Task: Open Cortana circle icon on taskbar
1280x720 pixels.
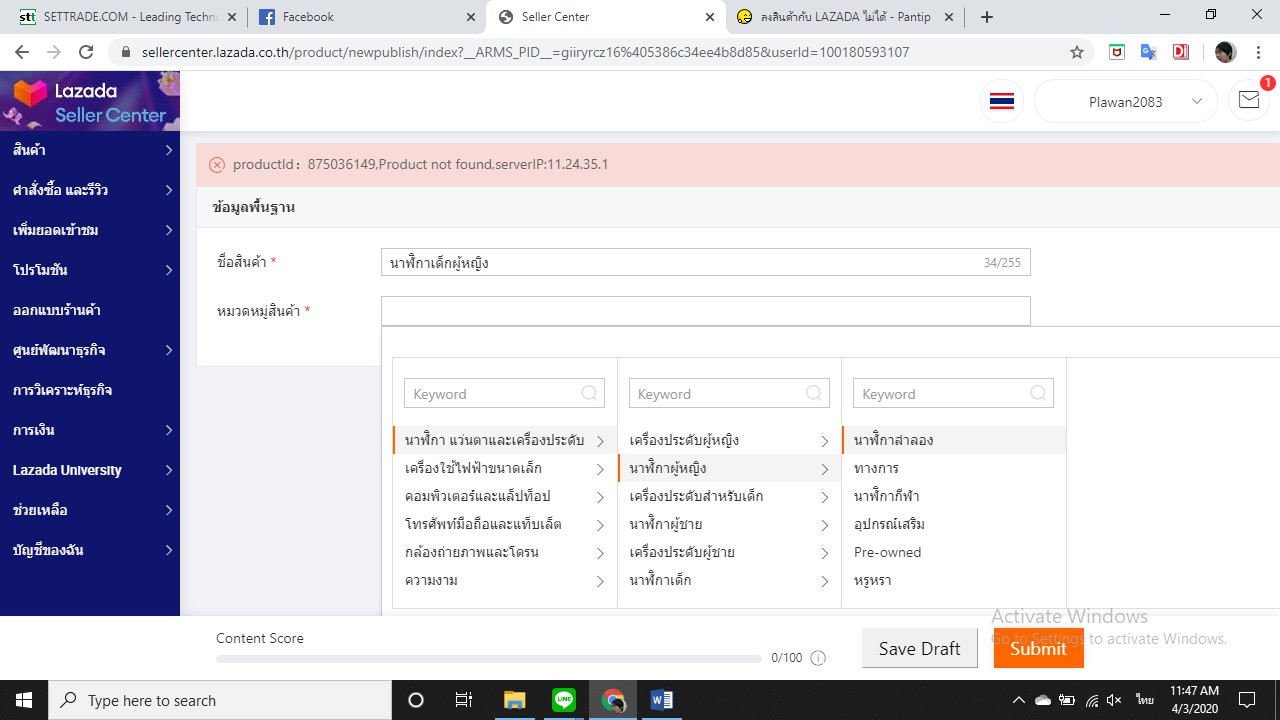Action: coord(416,700)
